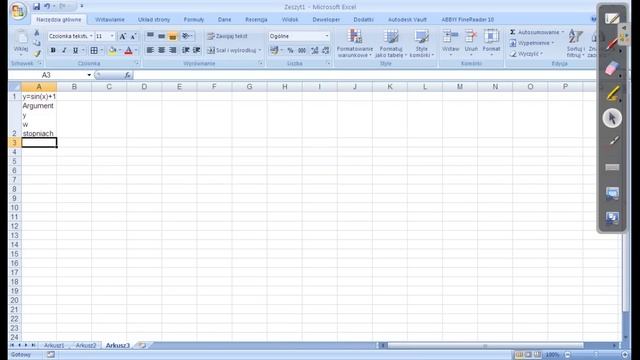Open the Recenzja ribbon tab
The height and width of the screenshot is (360, 640).
(256, 20)
